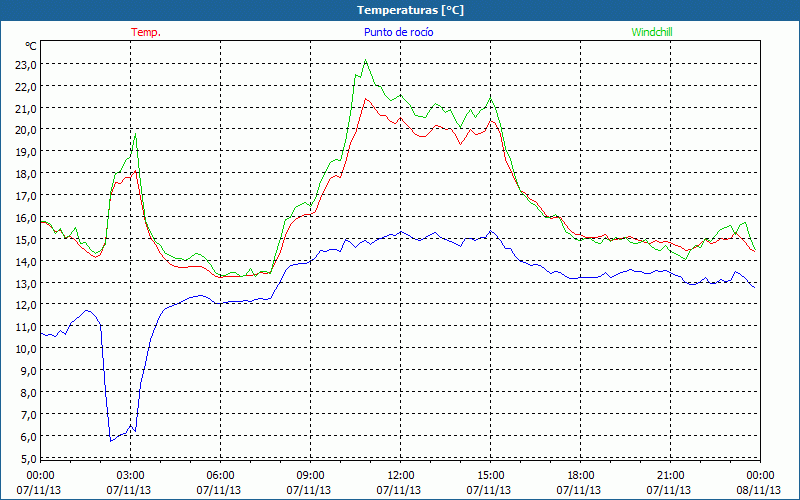Click the 13,0 y-axis value
This screenshot has height=500, width=800.
pyautogui.click(x=27, y=283)
